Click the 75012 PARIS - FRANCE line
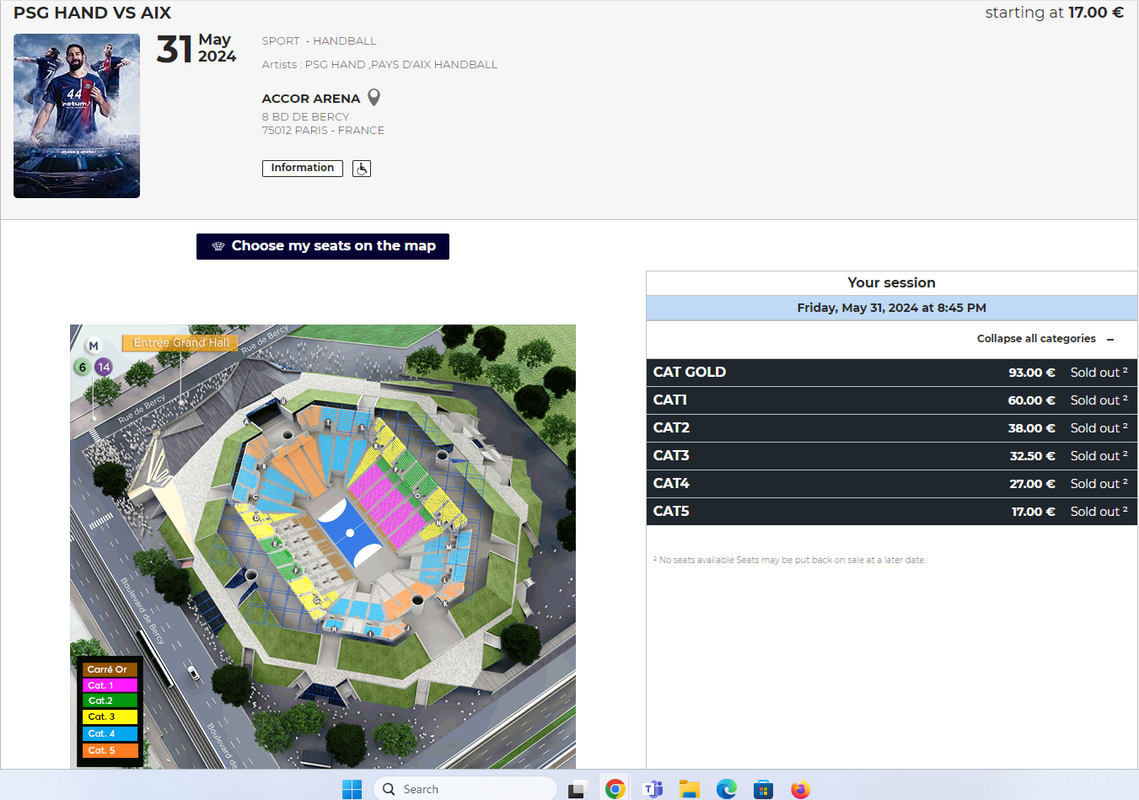Image resolution: width=1139 pixels, height=800 pixels. (x=323, y=131)
